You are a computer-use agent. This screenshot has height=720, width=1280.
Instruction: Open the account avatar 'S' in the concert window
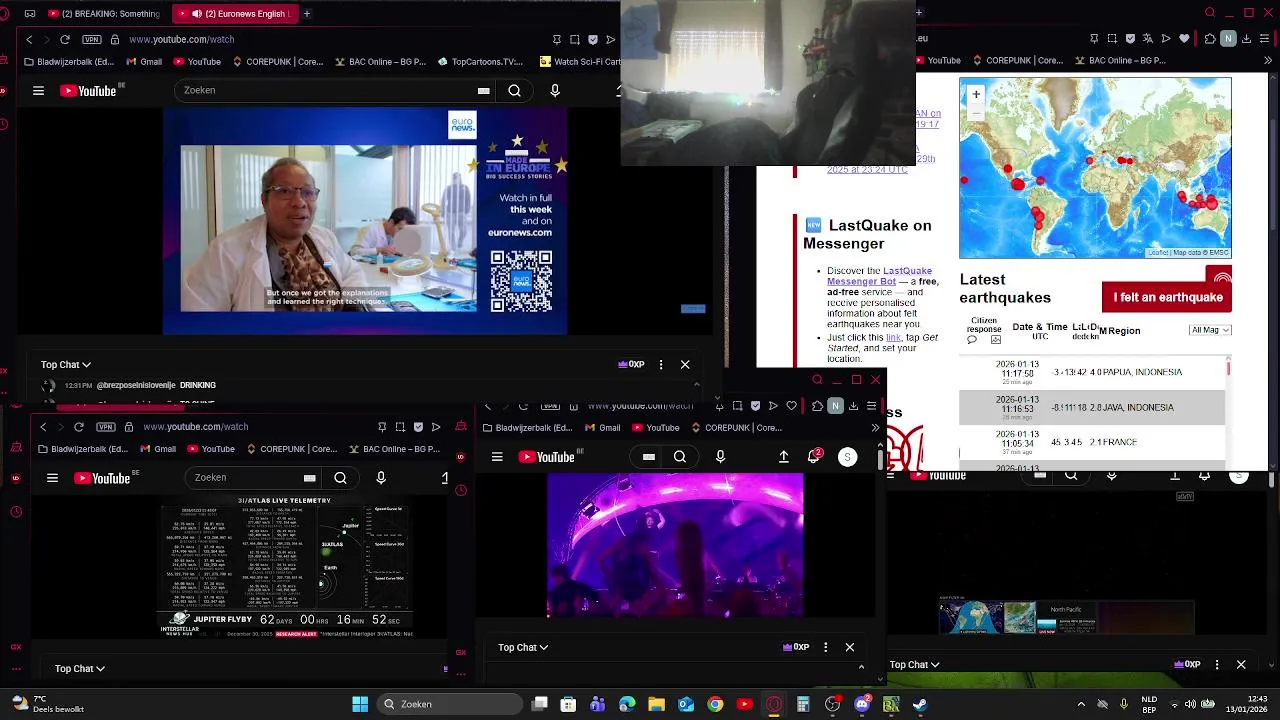847,457
